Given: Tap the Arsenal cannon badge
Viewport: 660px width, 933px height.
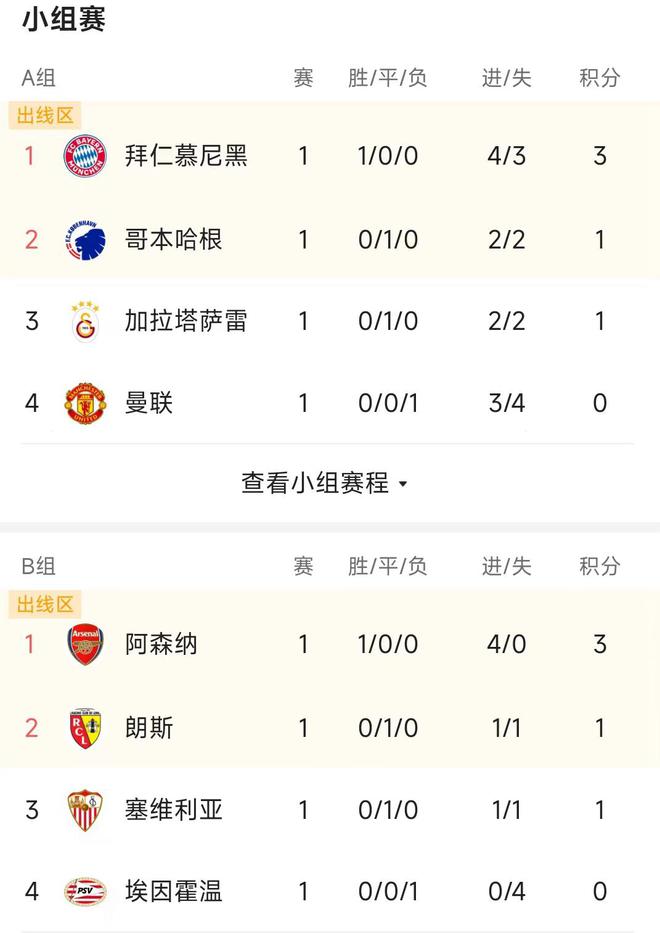Looking at the screenshot, I should 85,644.
